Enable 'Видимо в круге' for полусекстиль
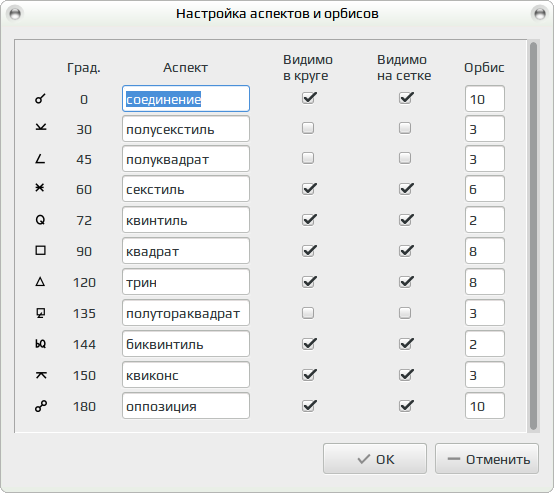554x493 pixels. 308,128
